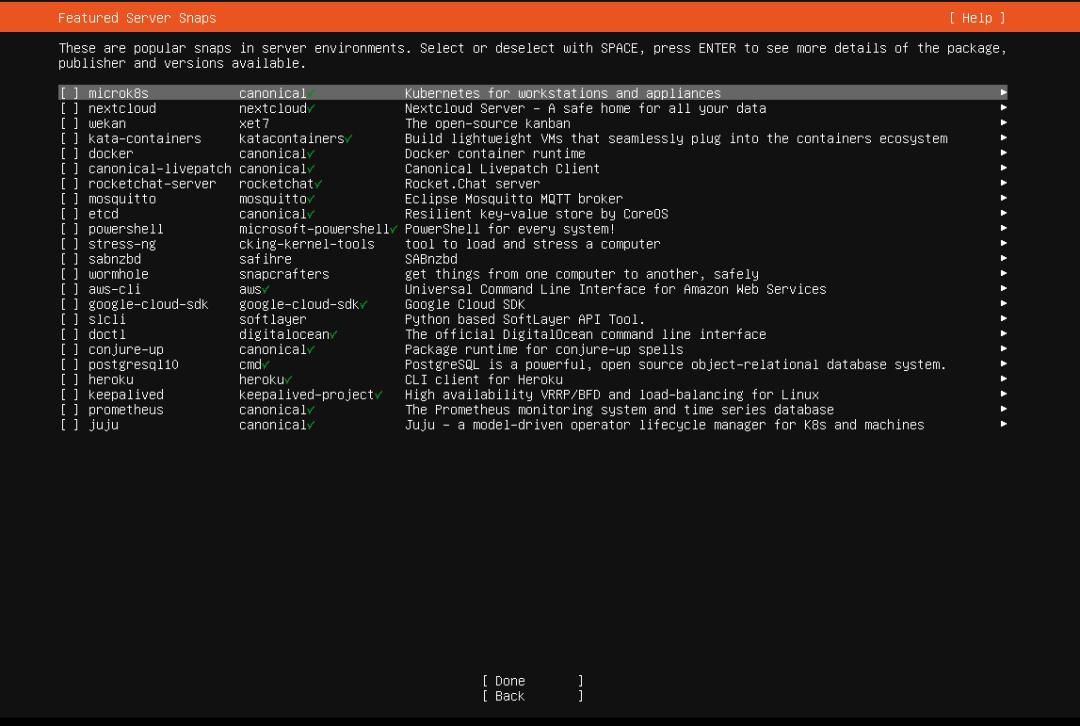Expand the aws-cli row details arrow
Screen dimensions: 1080x726
pyautogui.click(x=1004, y=289)
